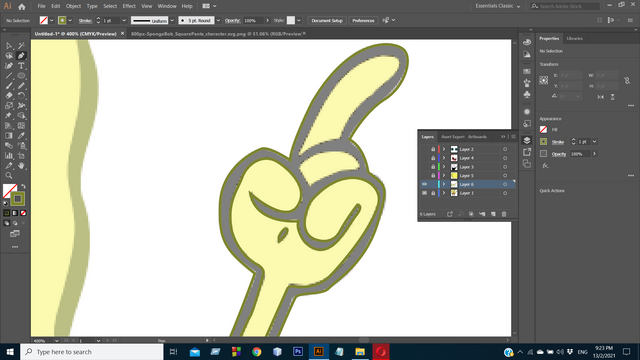This screenshot has height=360, width=640.
Task: Open the stroke weight dropdown in control bar
Action: pos(124,20)
